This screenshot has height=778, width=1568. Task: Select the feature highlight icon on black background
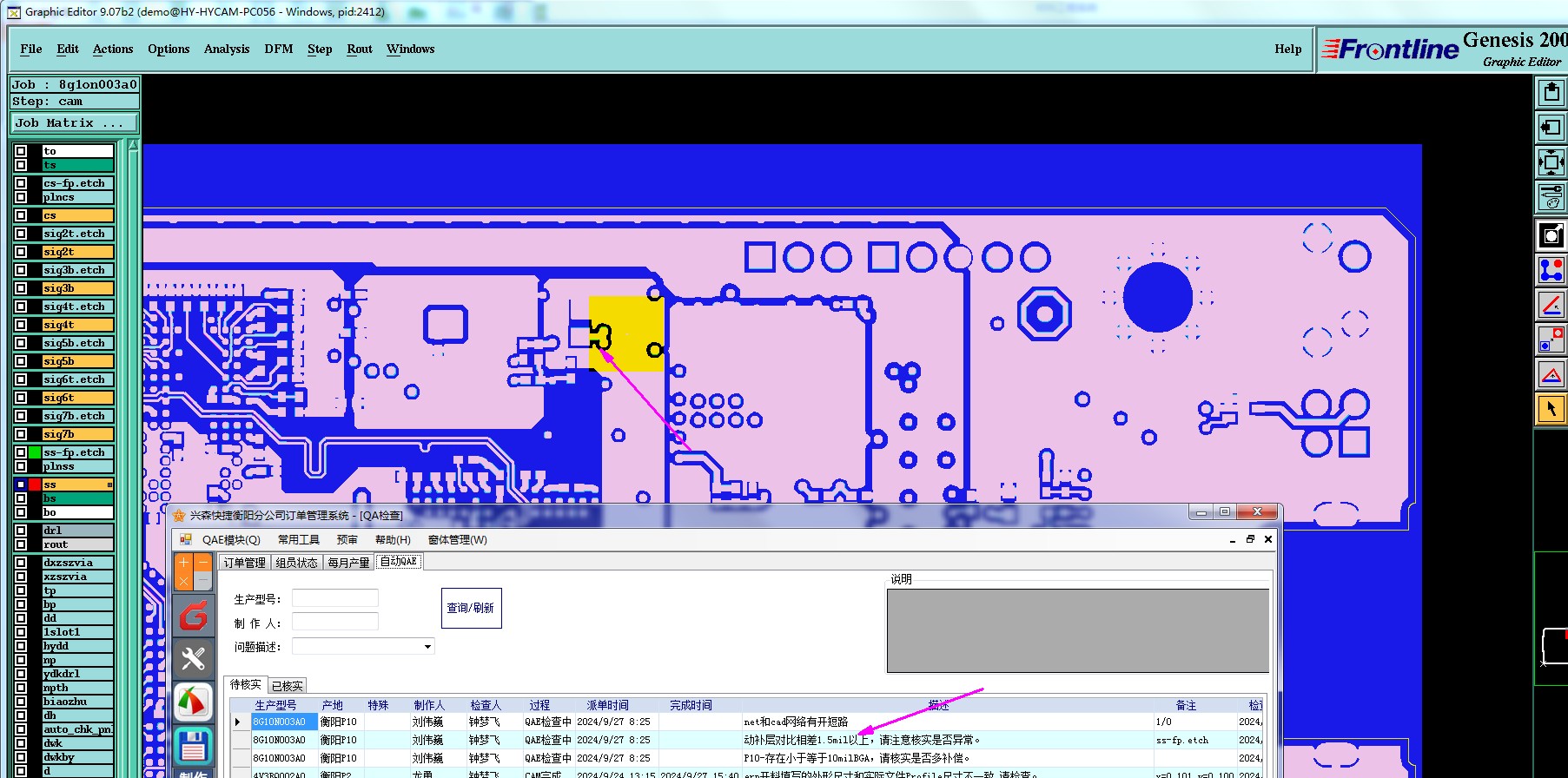(1551, 235)
